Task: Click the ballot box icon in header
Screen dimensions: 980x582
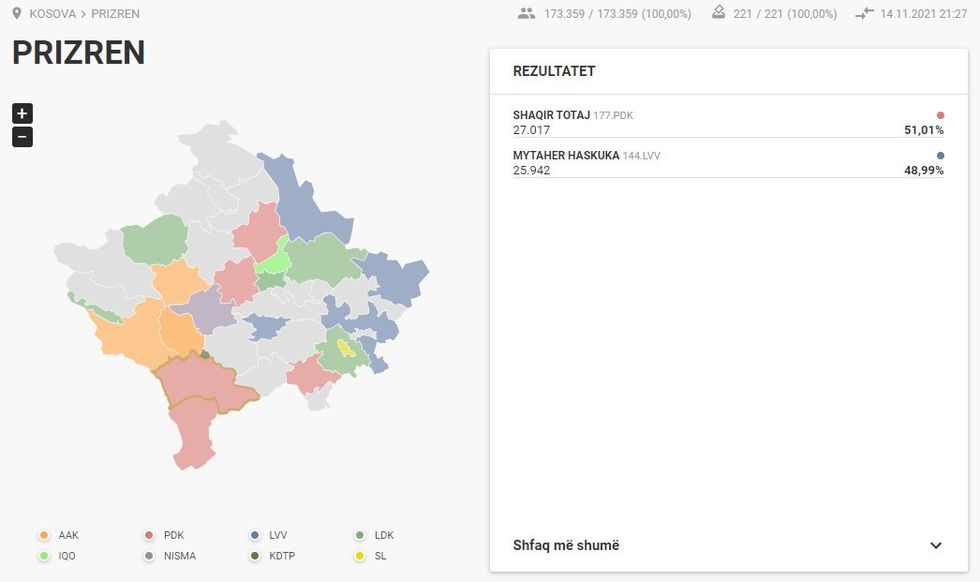Action: pyautogui.click(x=718, y=14)
